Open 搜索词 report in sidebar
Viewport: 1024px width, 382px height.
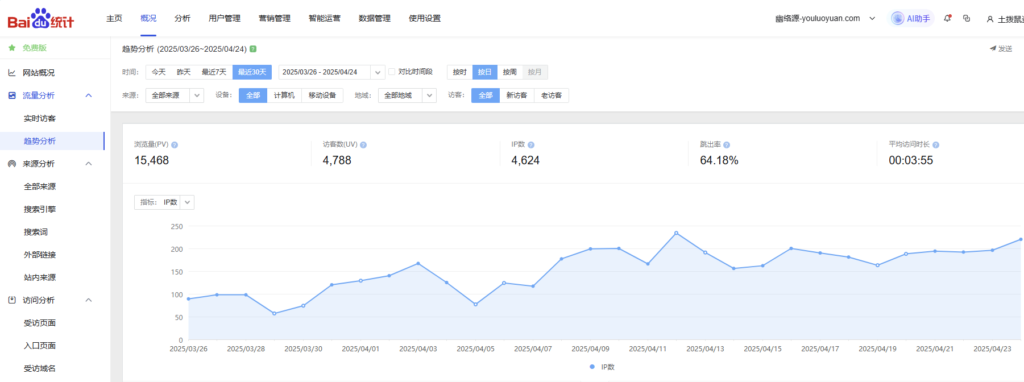pos(35,232)
